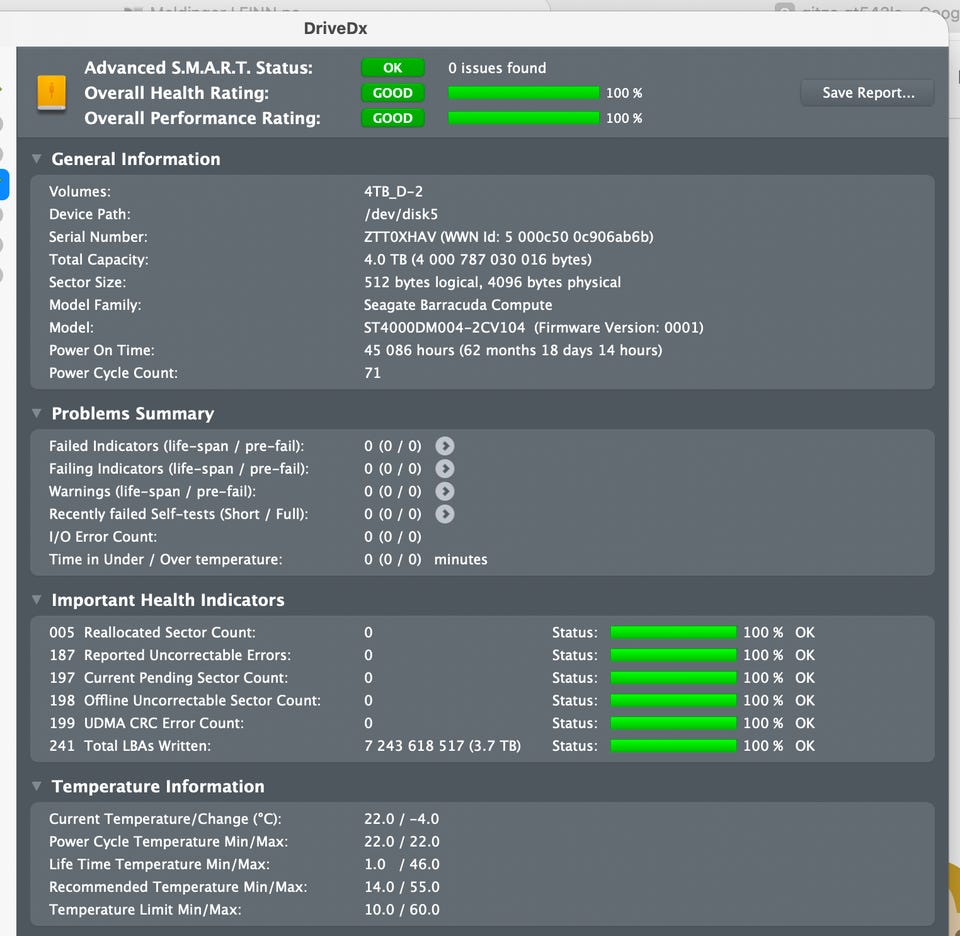The height and width of the screenshot is (936, 960).
Task: Click the Save Report button
Action: 868,93
